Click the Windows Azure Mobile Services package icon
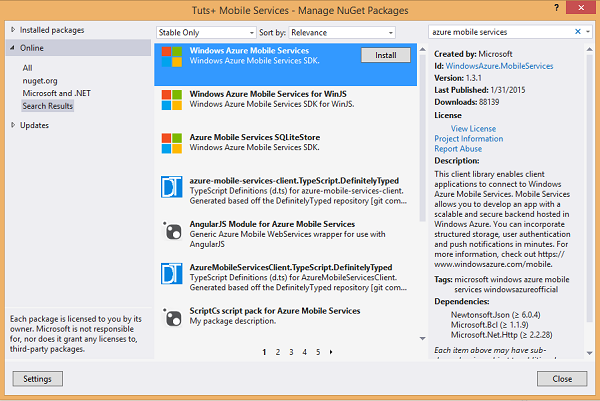600x401 pixels. [x=172, y=57]
